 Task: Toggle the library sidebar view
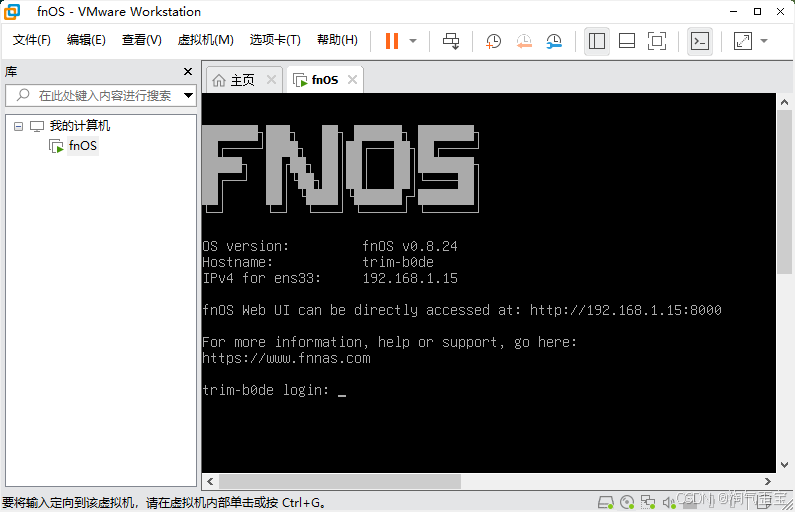coord(597,41)
